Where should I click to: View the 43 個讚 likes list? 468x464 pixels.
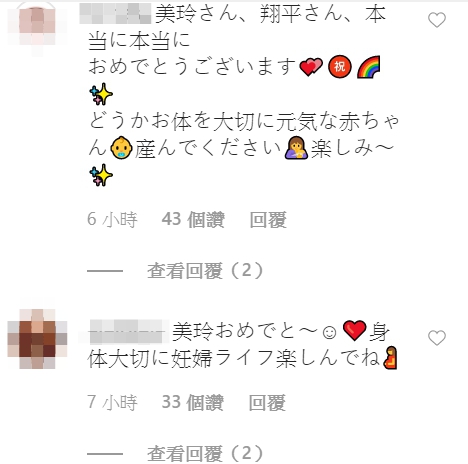[x=193, y=220]
